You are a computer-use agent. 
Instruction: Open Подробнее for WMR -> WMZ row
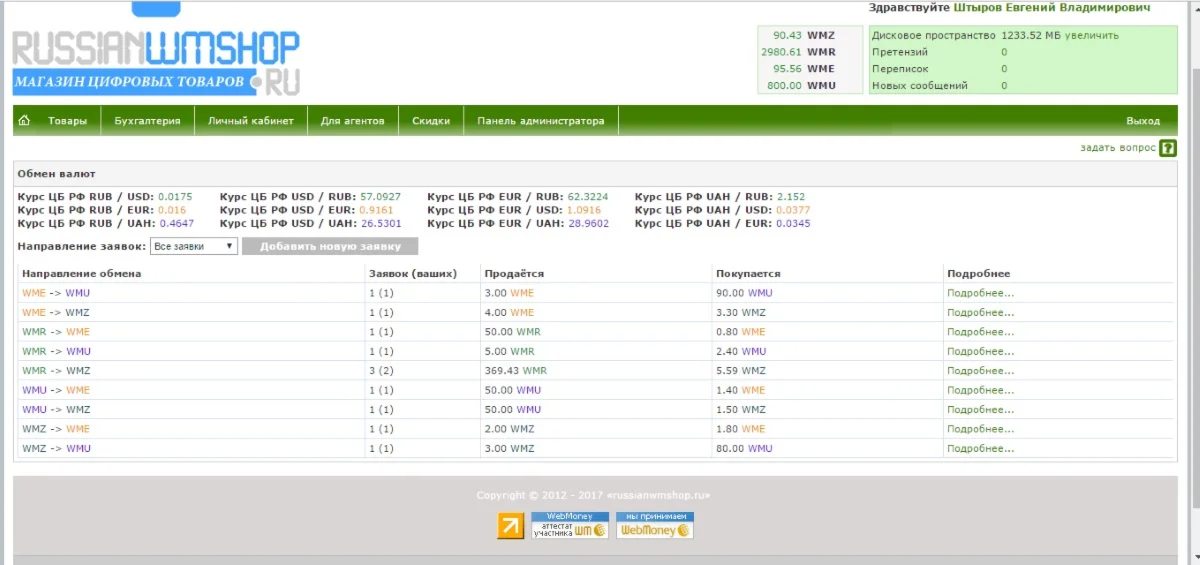point(980,370)
